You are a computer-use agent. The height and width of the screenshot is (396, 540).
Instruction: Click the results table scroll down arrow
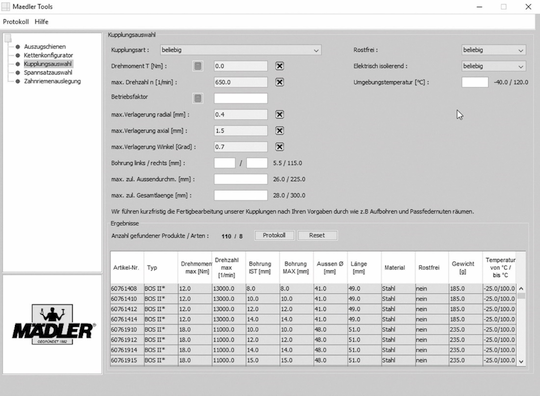pos(521,361)
